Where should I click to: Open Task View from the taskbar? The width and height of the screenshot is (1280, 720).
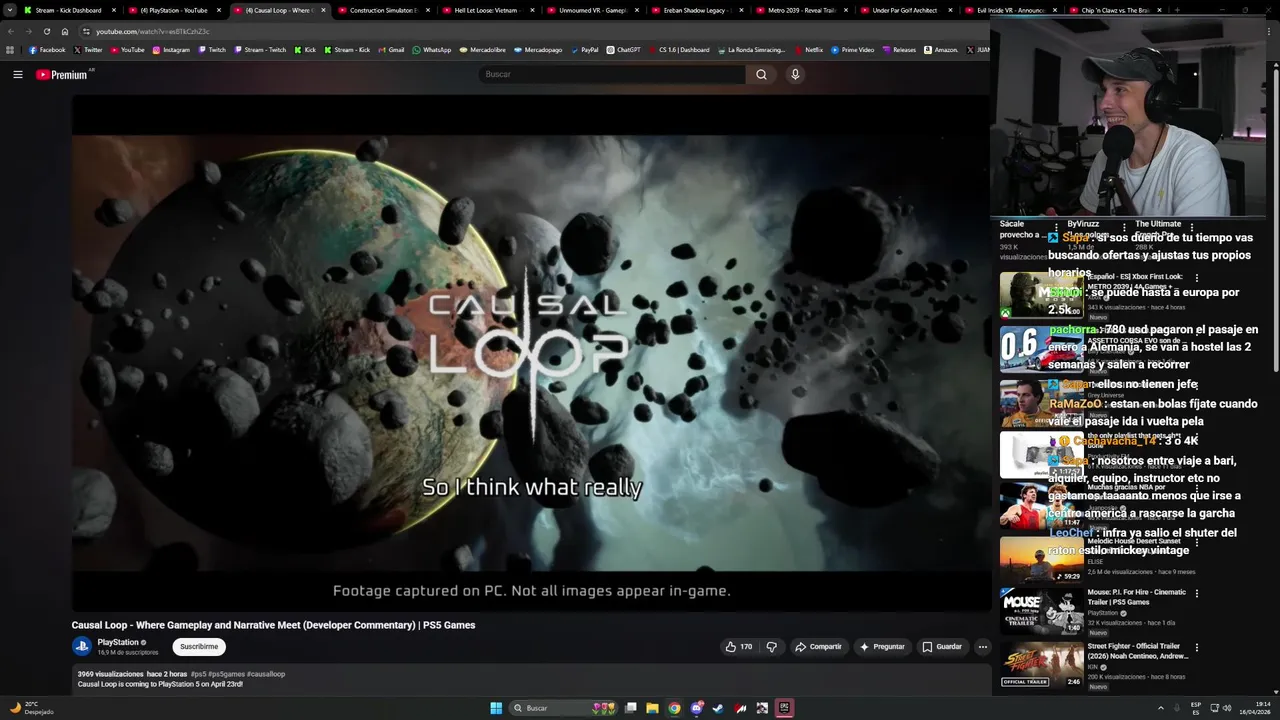coord(631,708)
